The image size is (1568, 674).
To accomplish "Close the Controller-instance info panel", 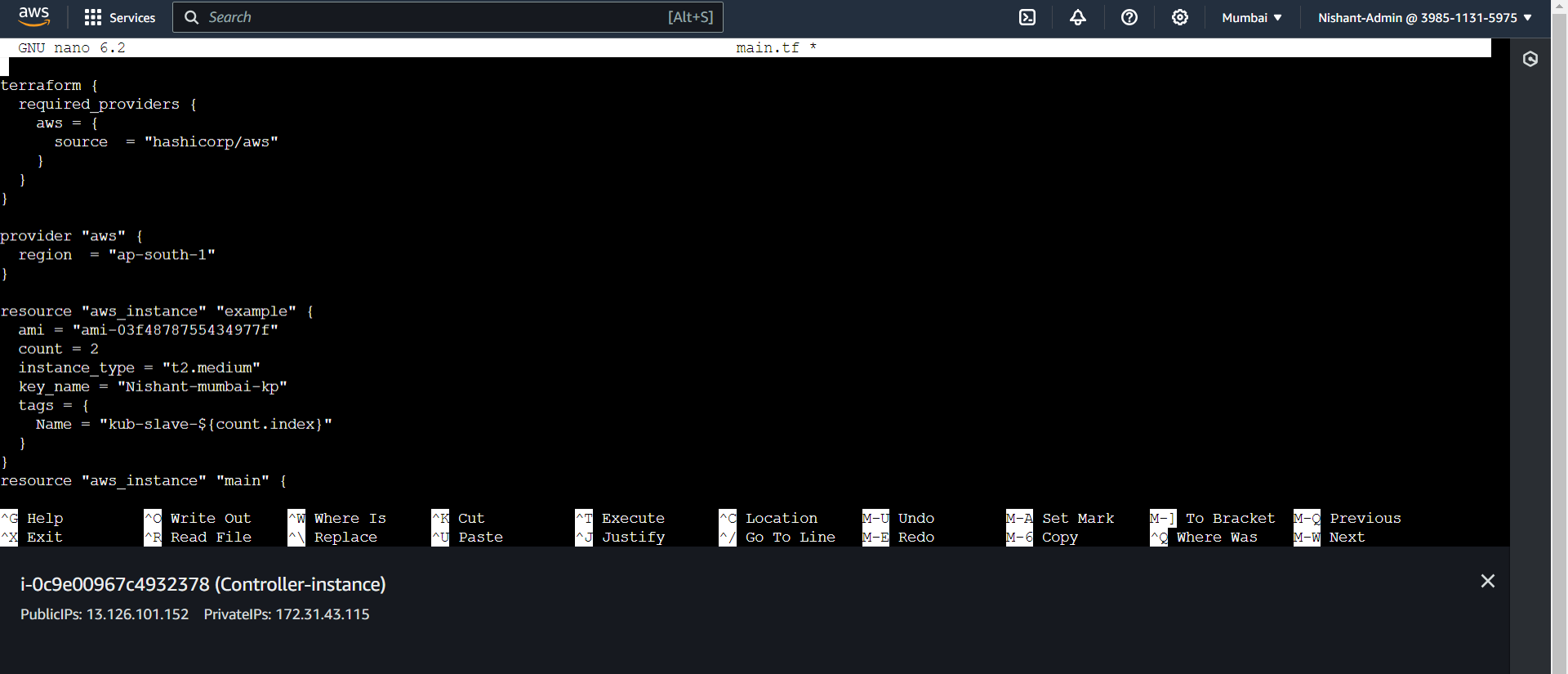I will pyautogui.click(x=1487, y=581).
